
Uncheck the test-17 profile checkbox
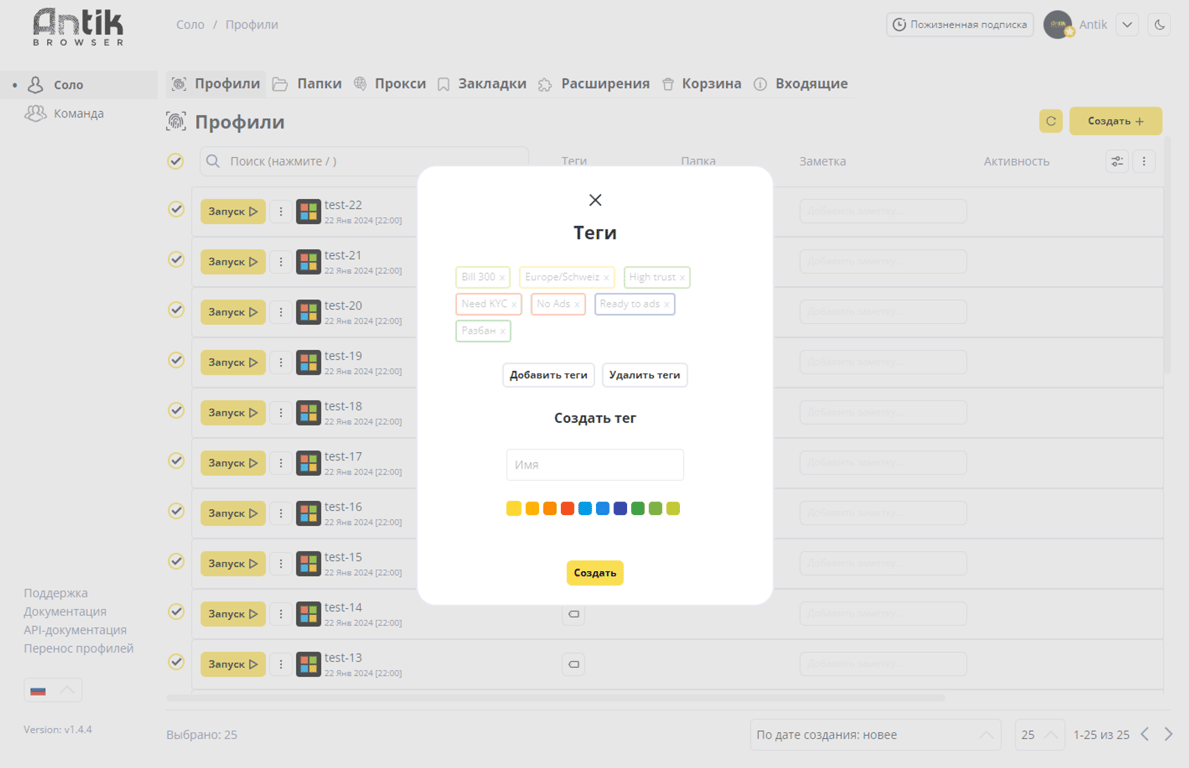[x=176, y=460]
